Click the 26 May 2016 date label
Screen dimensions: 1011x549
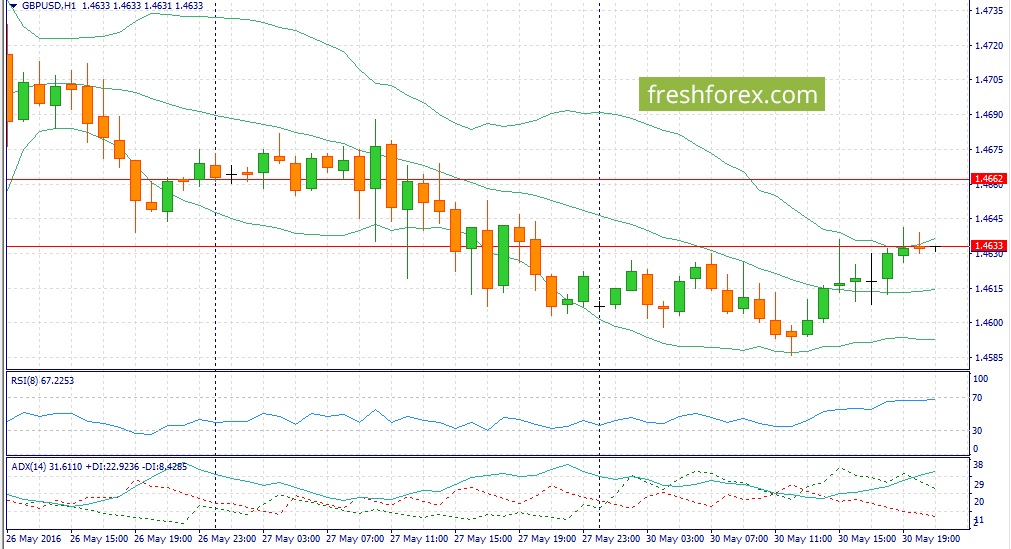pyautogui.click(x=34, y=539)
